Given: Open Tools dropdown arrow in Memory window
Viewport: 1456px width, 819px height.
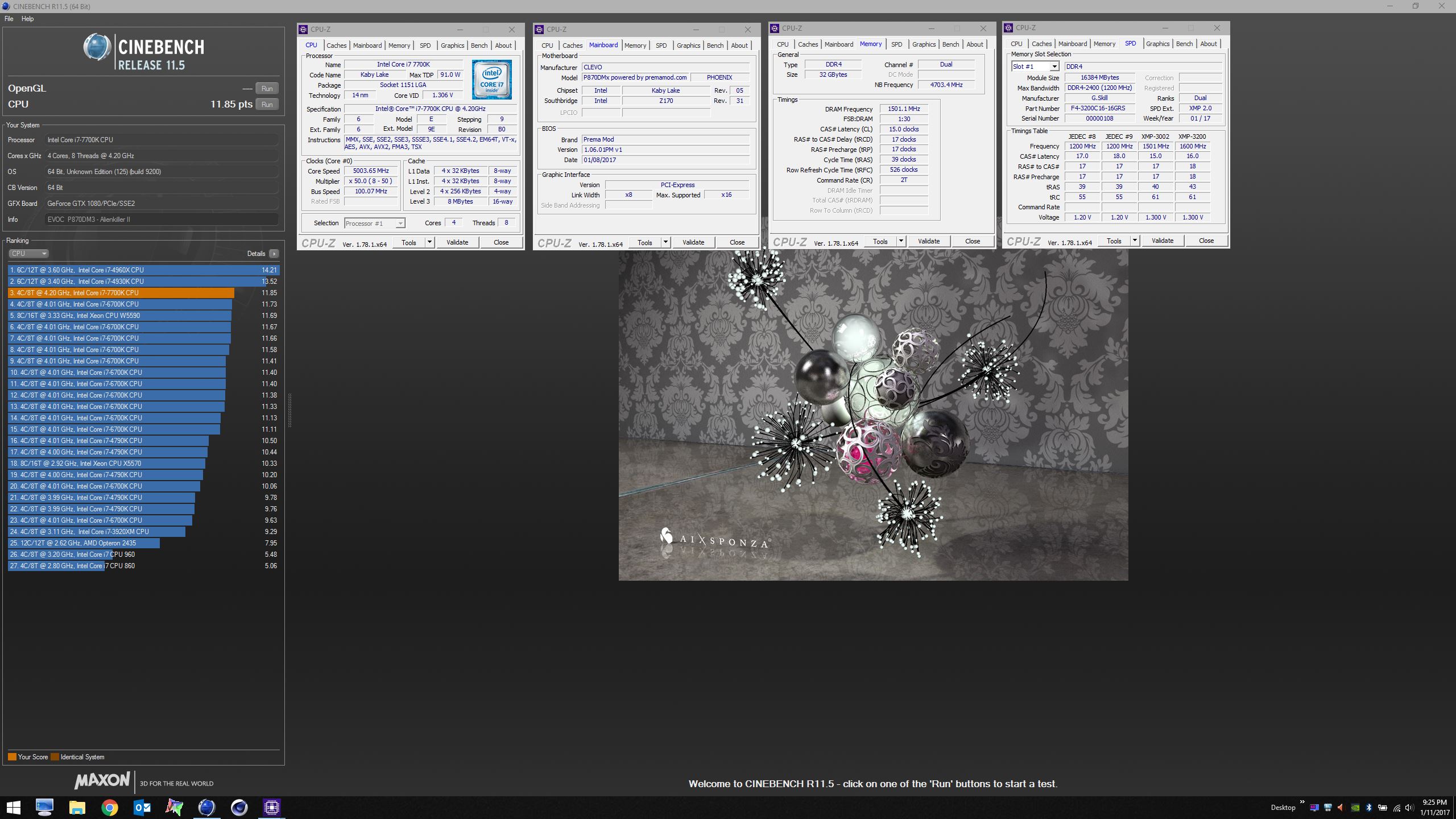Looking at the screenshot, I should [901, 241].
